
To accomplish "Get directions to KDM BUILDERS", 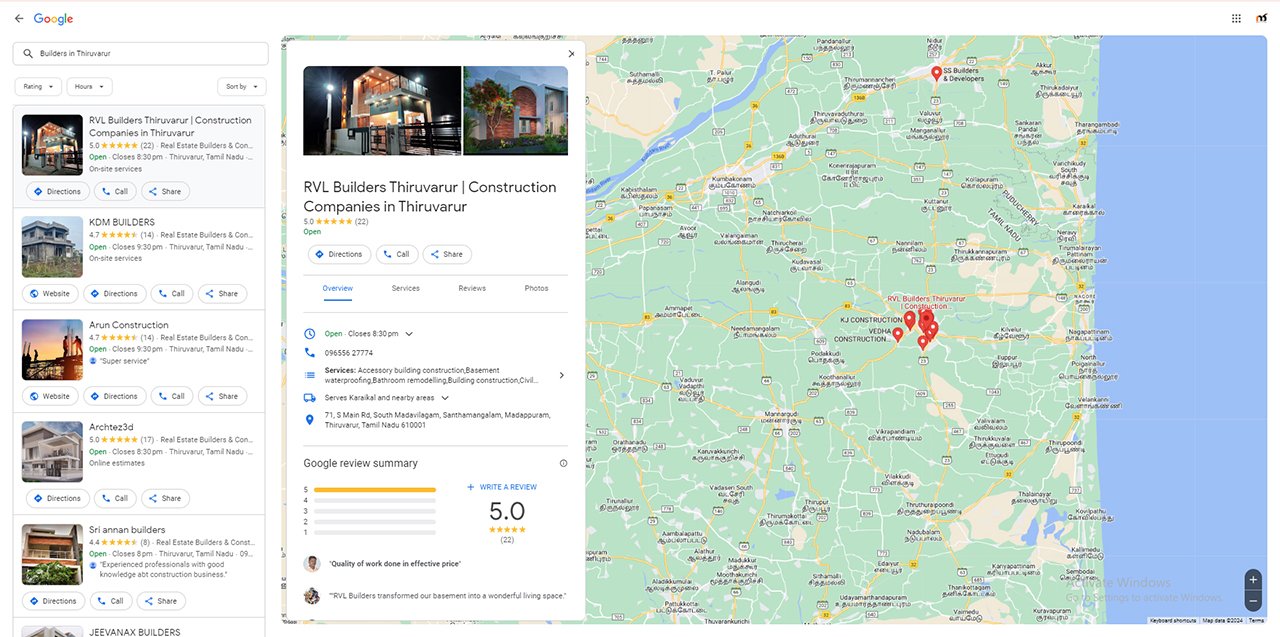I will click(113, 294).
